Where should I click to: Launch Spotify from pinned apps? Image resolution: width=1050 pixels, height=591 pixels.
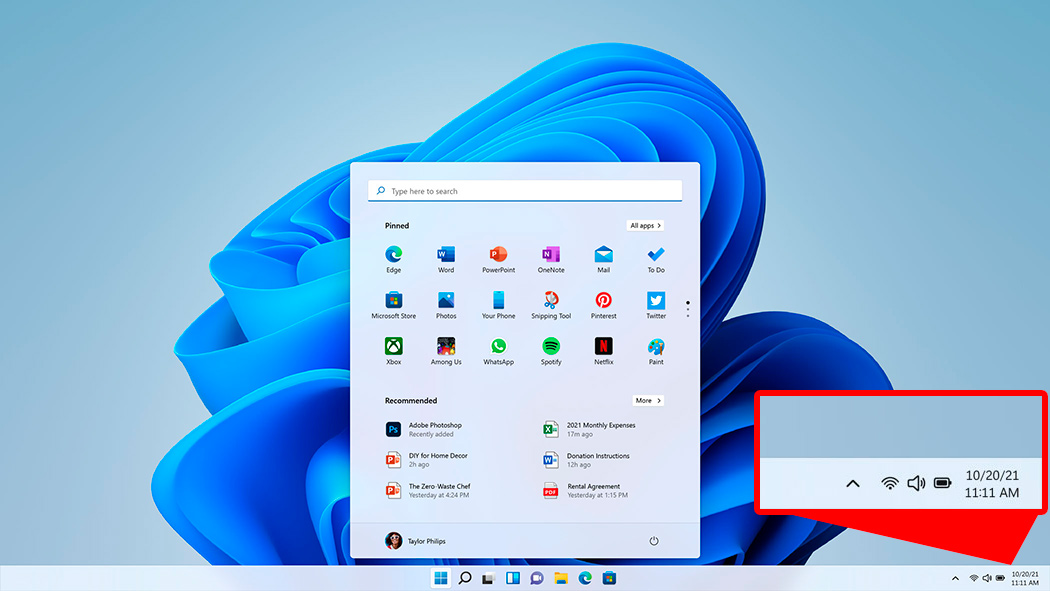[x=550, y=351]
